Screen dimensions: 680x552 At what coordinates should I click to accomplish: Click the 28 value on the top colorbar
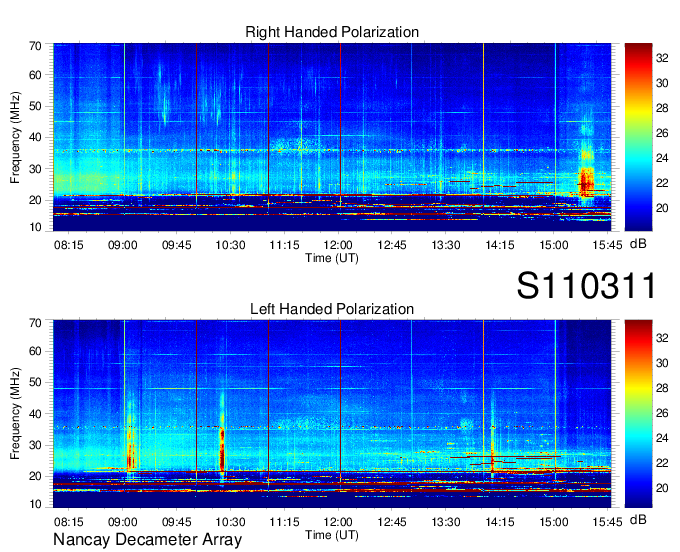662,108
